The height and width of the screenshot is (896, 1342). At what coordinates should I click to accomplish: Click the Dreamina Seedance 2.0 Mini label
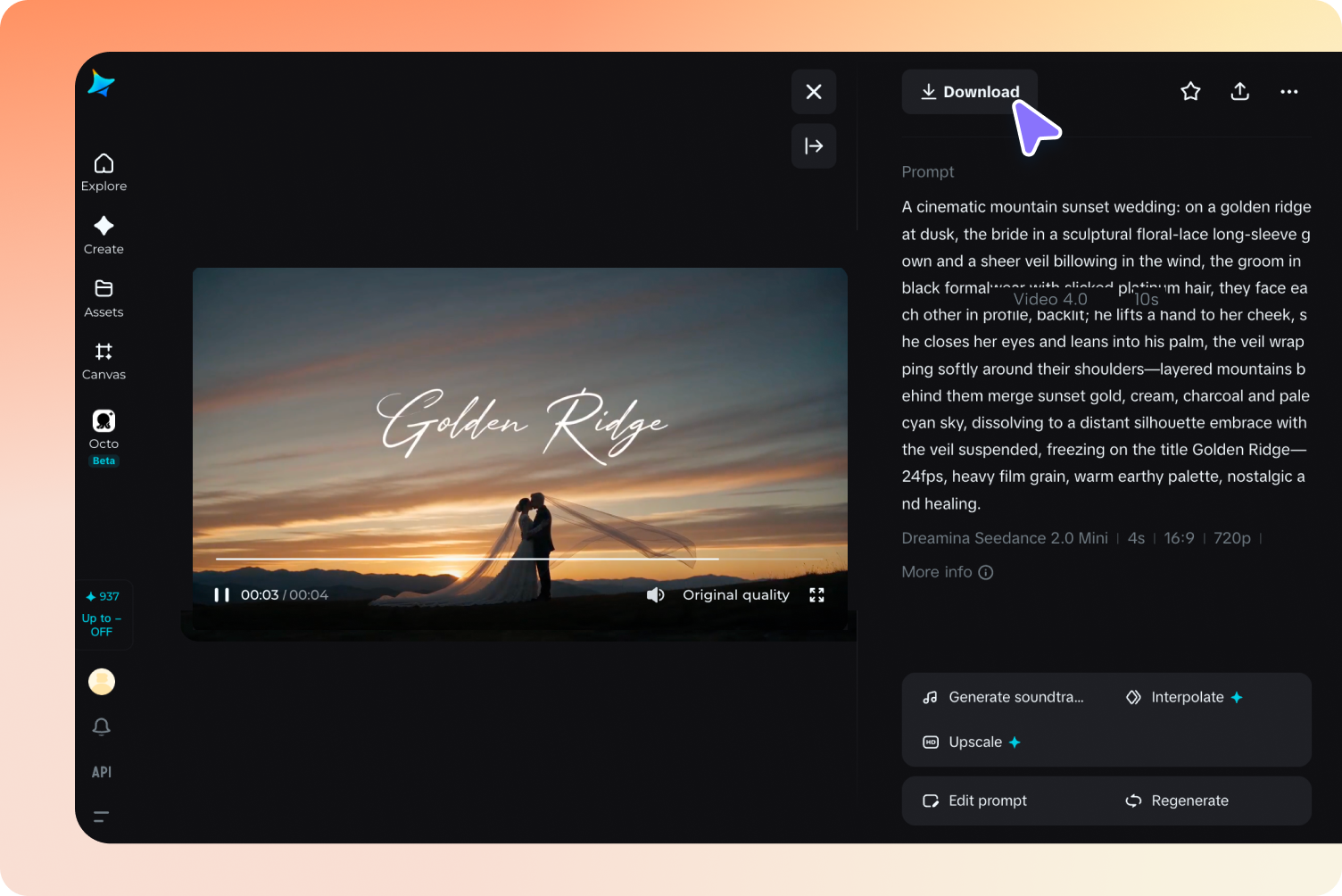1005,538
